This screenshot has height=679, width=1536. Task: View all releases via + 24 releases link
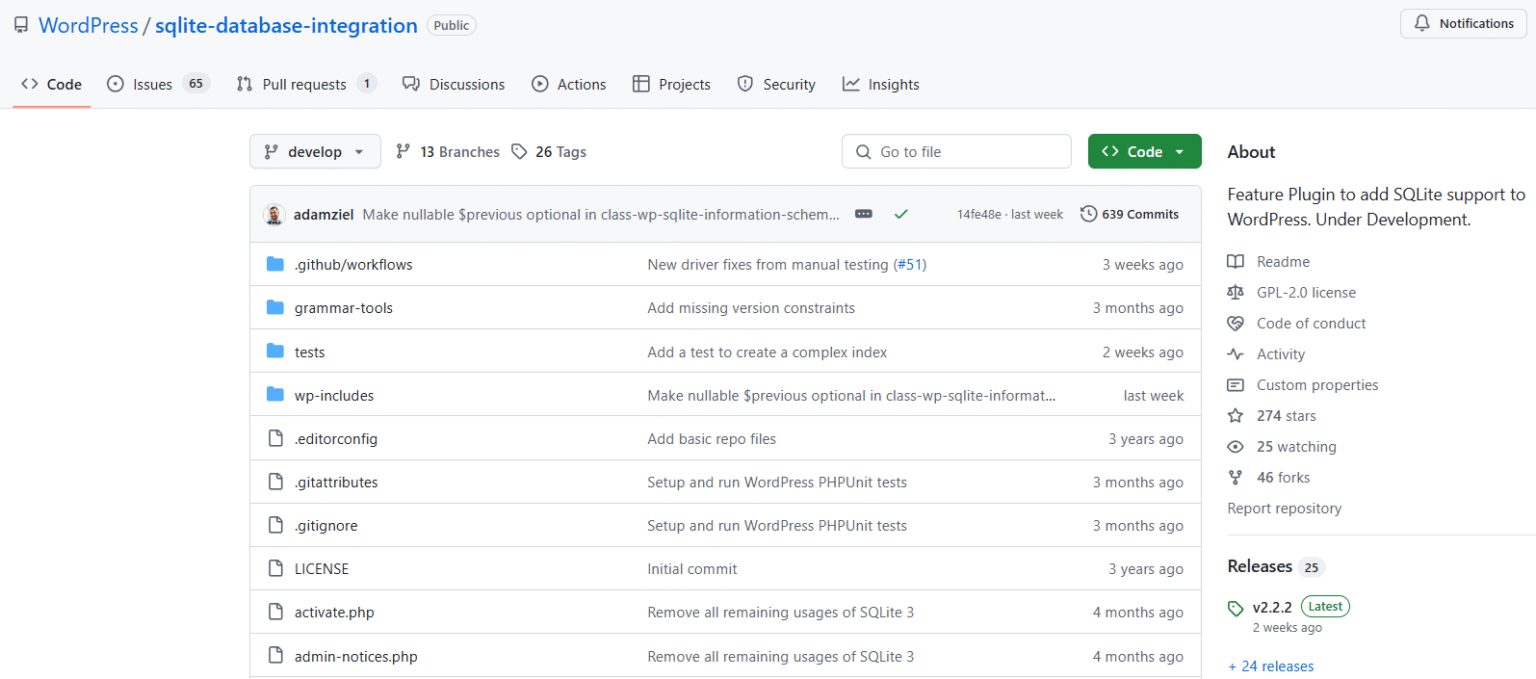[1271, 665]
